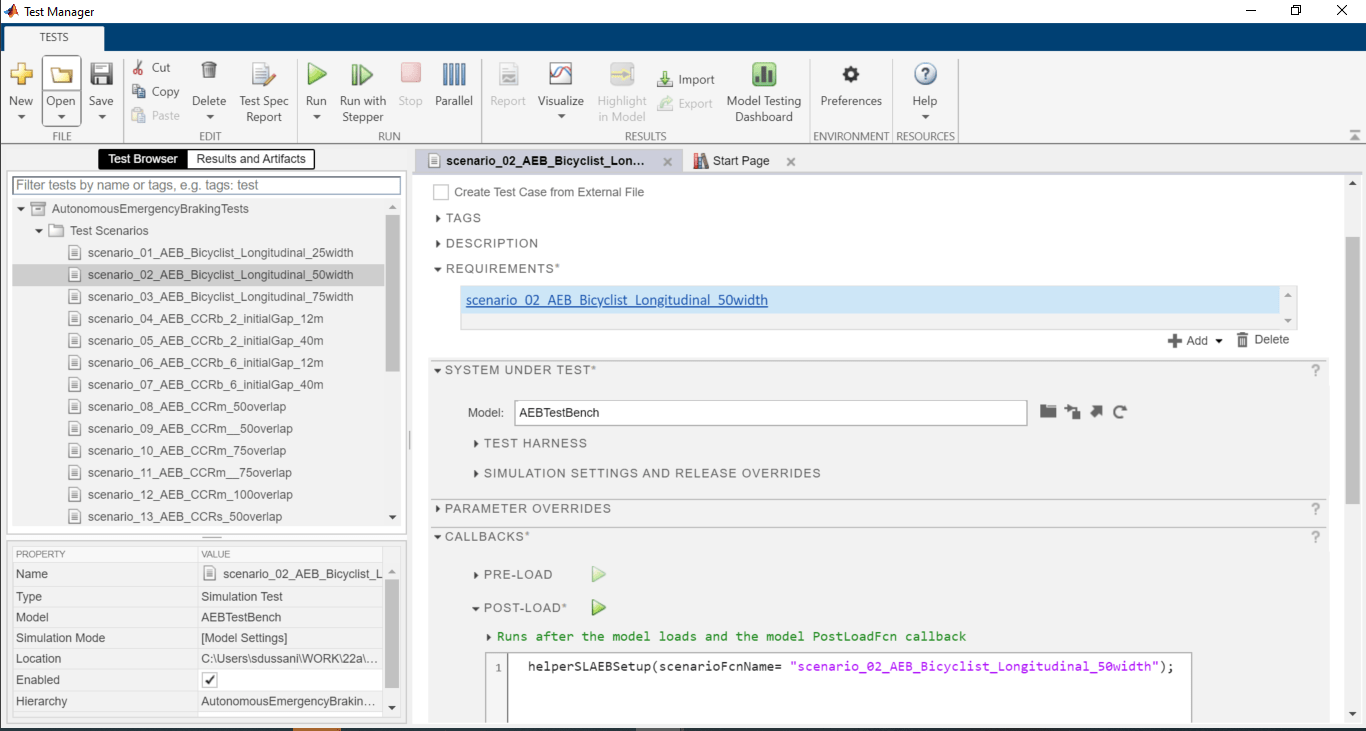Viewport: 1366px width, 731px height.
Task: Click the filter tests search field
Action: [x=206, y=185]
